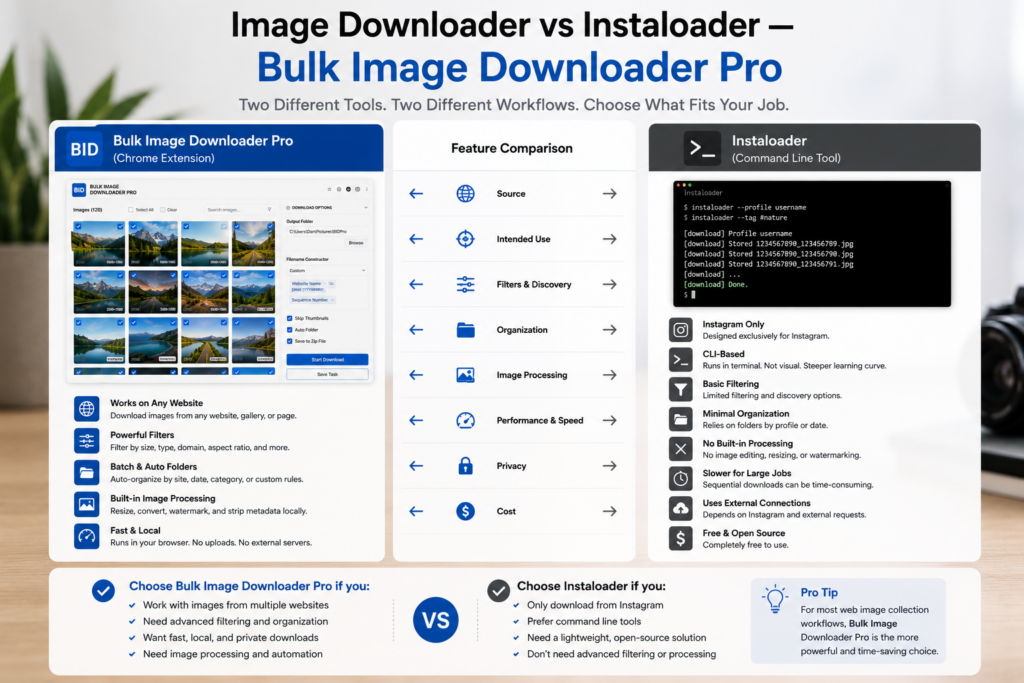Click the small BID logo inside the extension window
The height and width of the screenshot is (683, 1024).
tap(79, 190)
